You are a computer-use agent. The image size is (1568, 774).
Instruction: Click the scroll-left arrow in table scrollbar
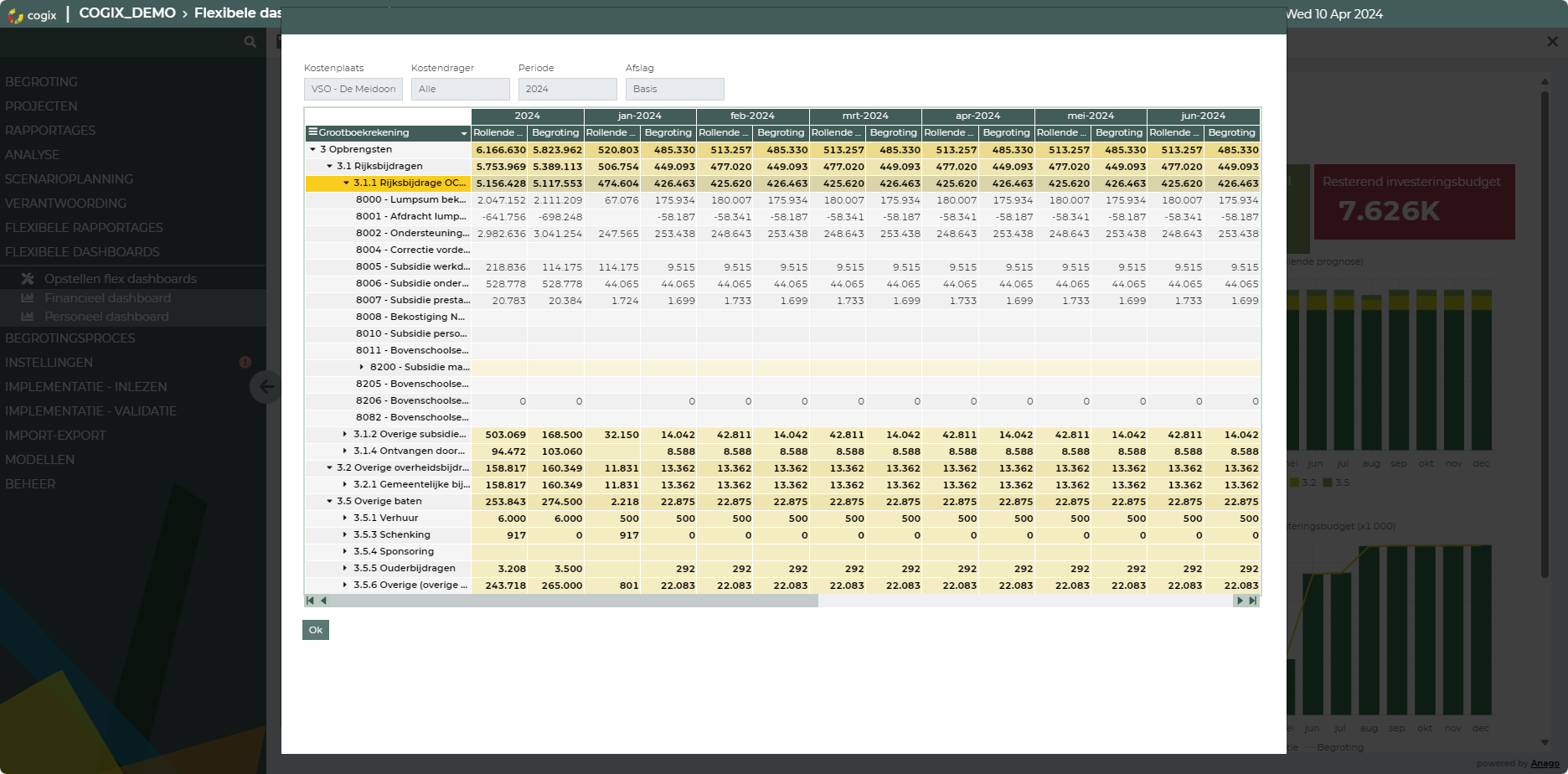click(323, 601)
